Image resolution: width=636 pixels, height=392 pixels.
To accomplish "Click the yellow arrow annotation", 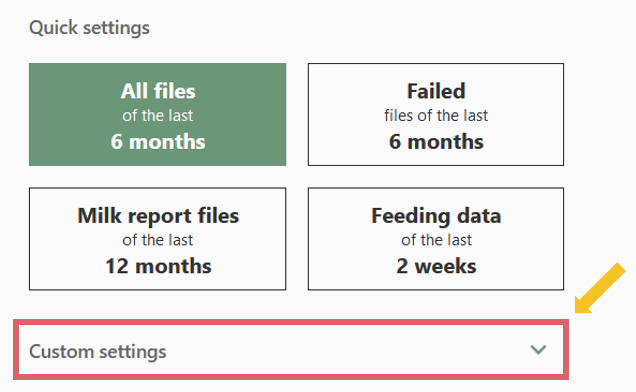I will [x=600, y=288].
